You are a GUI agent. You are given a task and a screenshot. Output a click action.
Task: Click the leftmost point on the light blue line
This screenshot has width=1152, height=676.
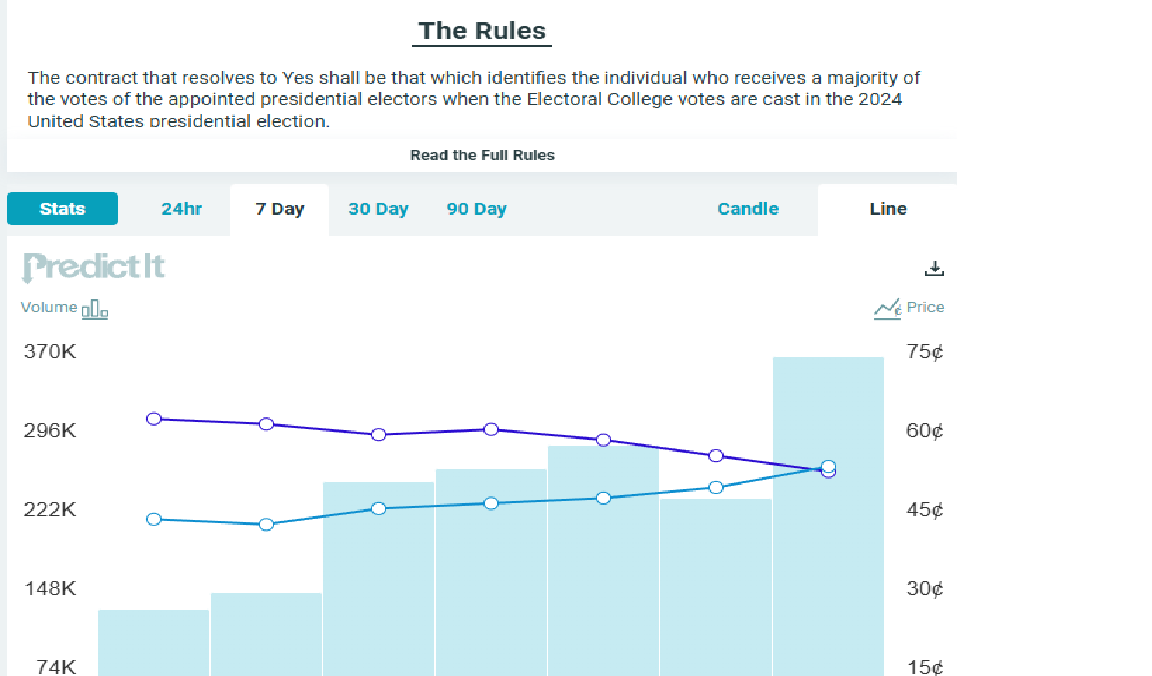154,519
